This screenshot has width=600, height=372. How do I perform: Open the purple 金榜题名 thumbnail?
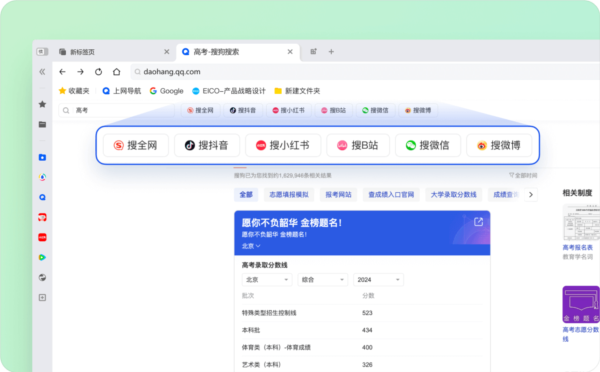(581, 305)
